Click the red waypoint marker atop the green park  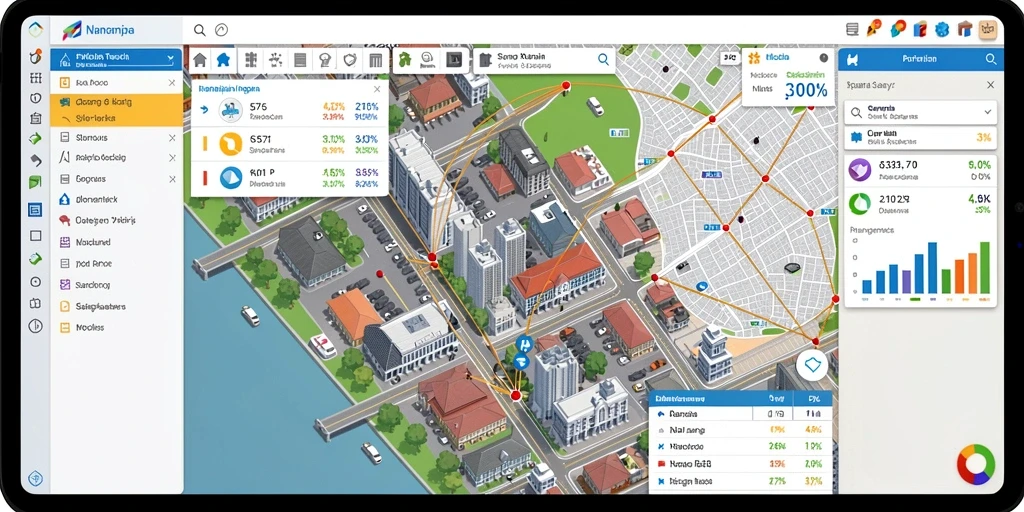[x=566, y=85]
